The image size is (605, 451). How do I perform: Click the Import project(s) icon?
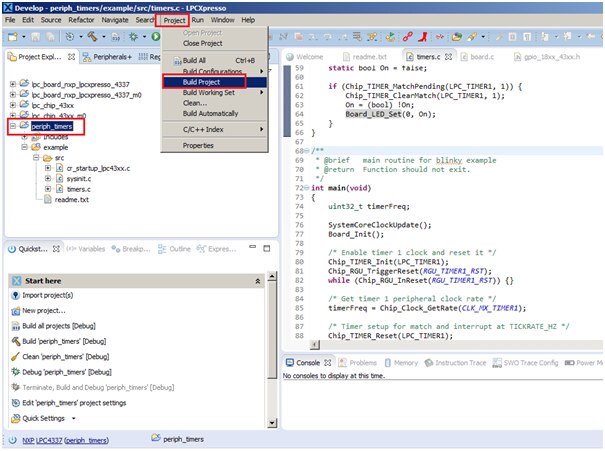click(x=14, y=297)
